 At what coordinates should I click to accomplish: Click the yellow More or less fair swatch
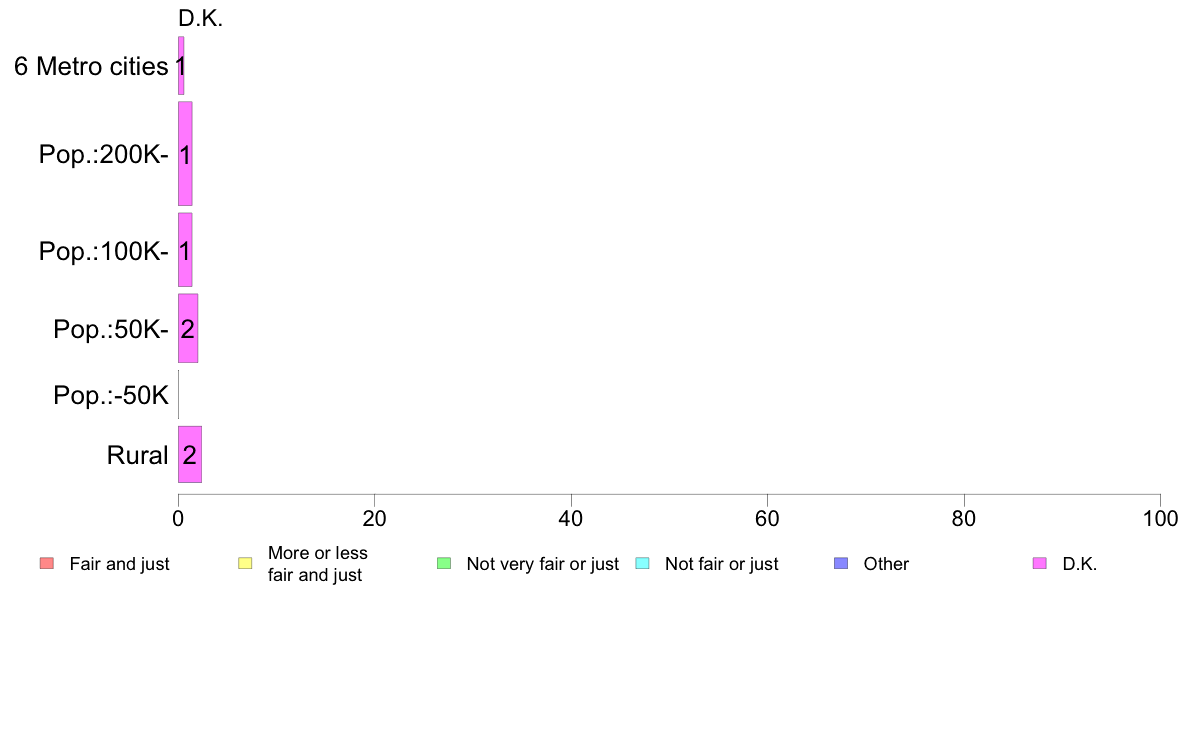point(245,563)
